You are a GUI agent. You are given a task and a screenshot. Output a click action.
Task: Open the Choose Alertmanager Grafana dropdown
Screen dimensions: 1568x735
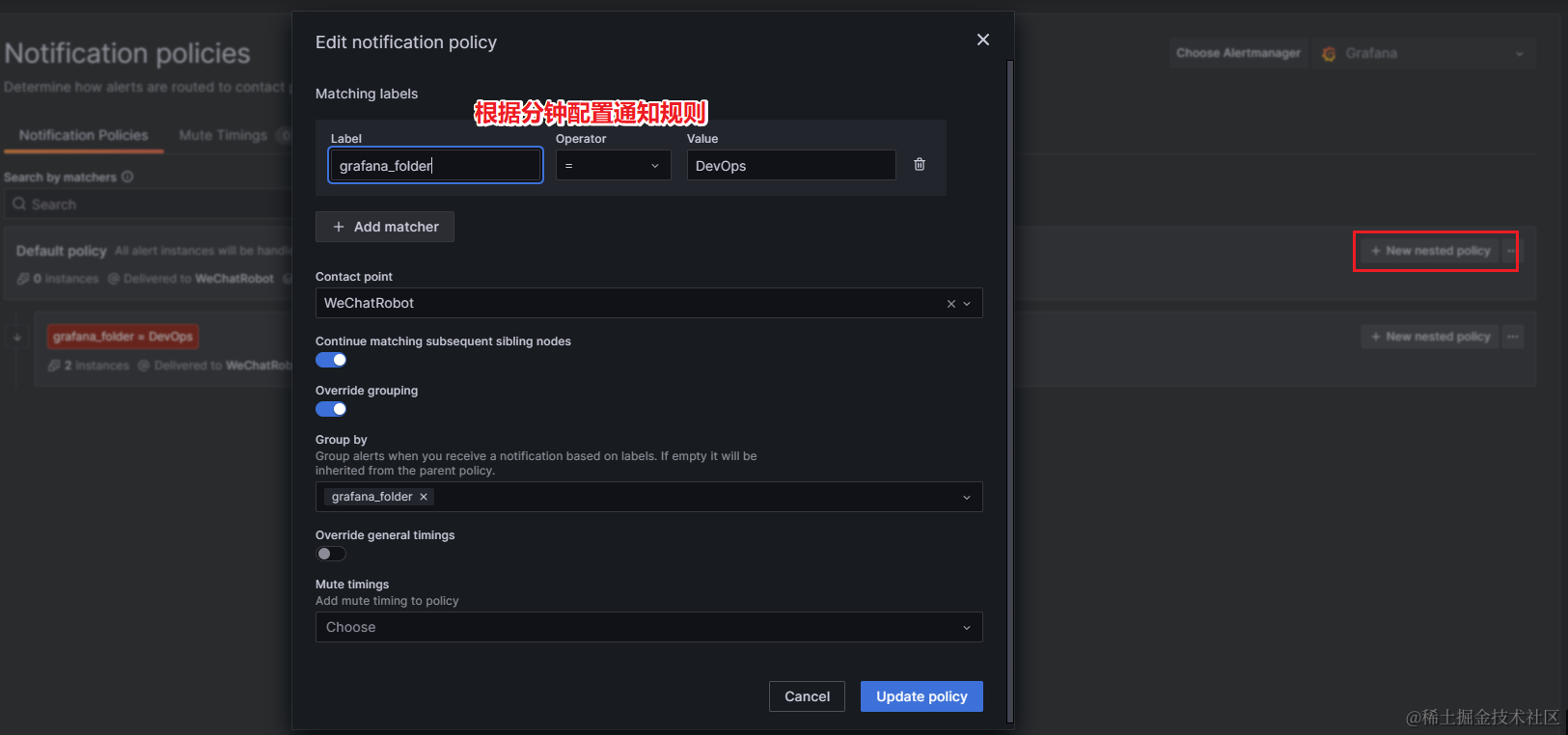(1424, 53)
